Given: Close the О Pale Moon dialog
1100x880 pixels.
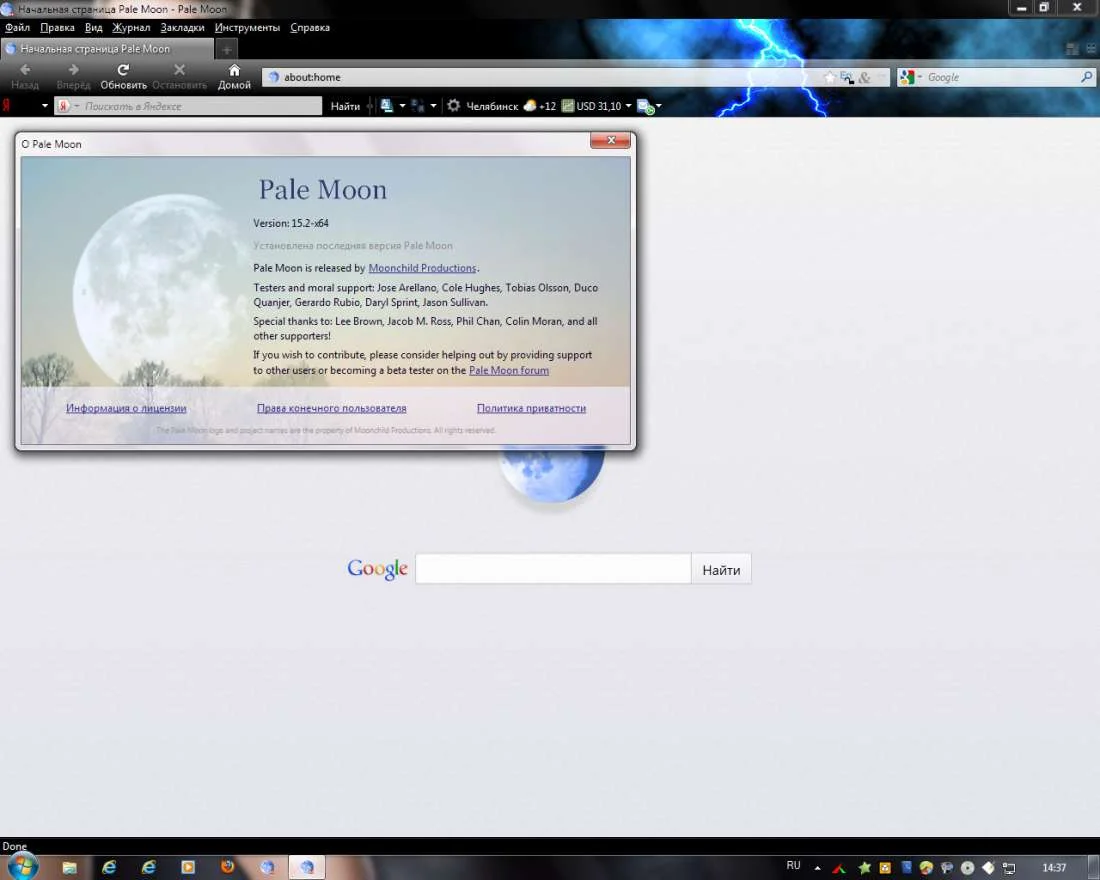Looking at the screenshot, I should click(x=610, y=140).
